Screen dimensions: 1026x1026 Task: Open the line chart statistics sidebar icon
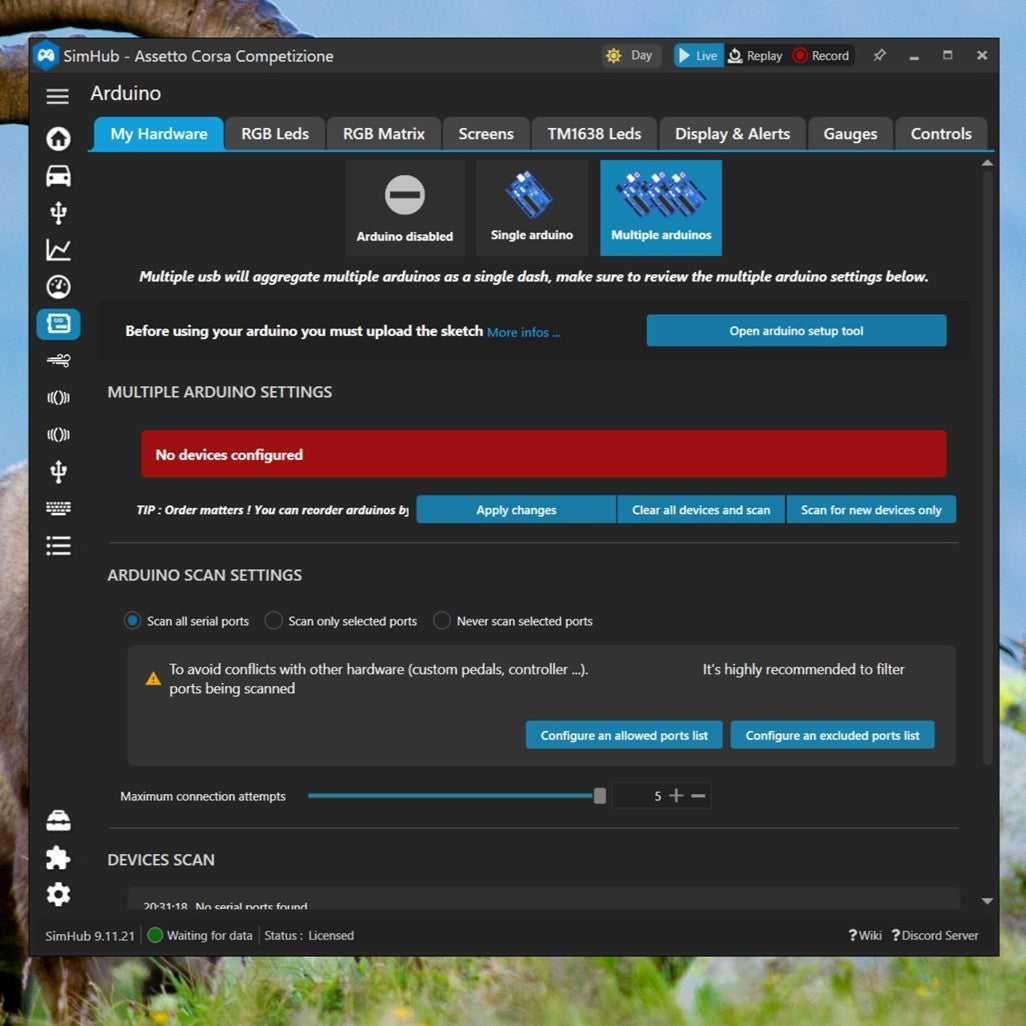tap(58, 249)
